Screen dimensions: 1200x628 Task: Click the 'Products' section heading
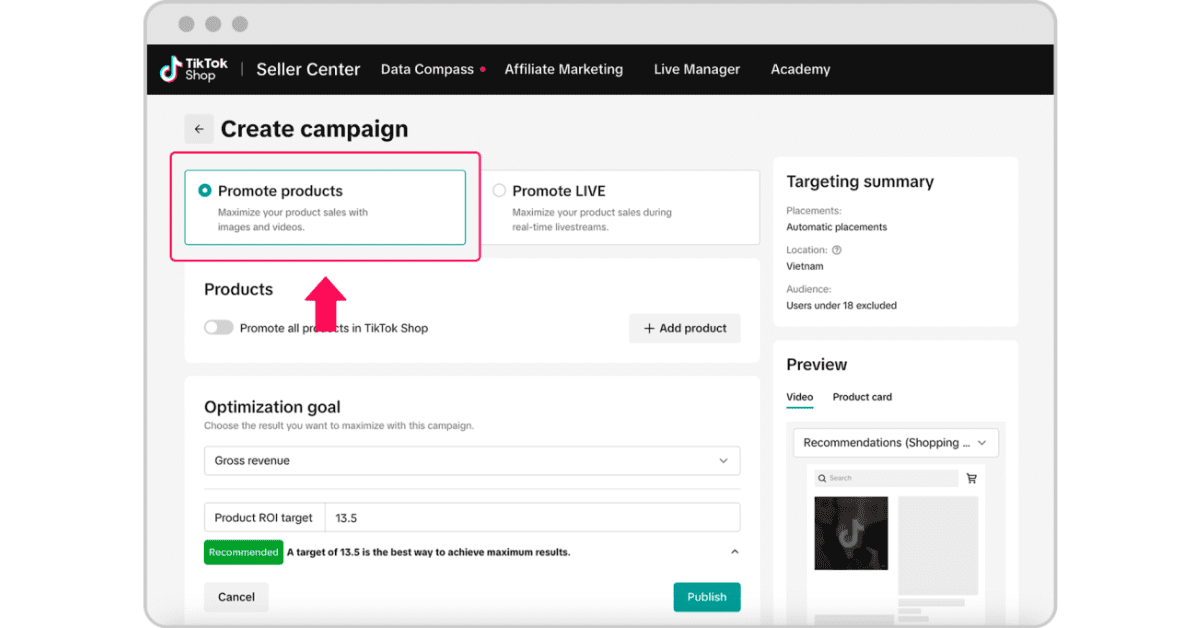[238, 289]
